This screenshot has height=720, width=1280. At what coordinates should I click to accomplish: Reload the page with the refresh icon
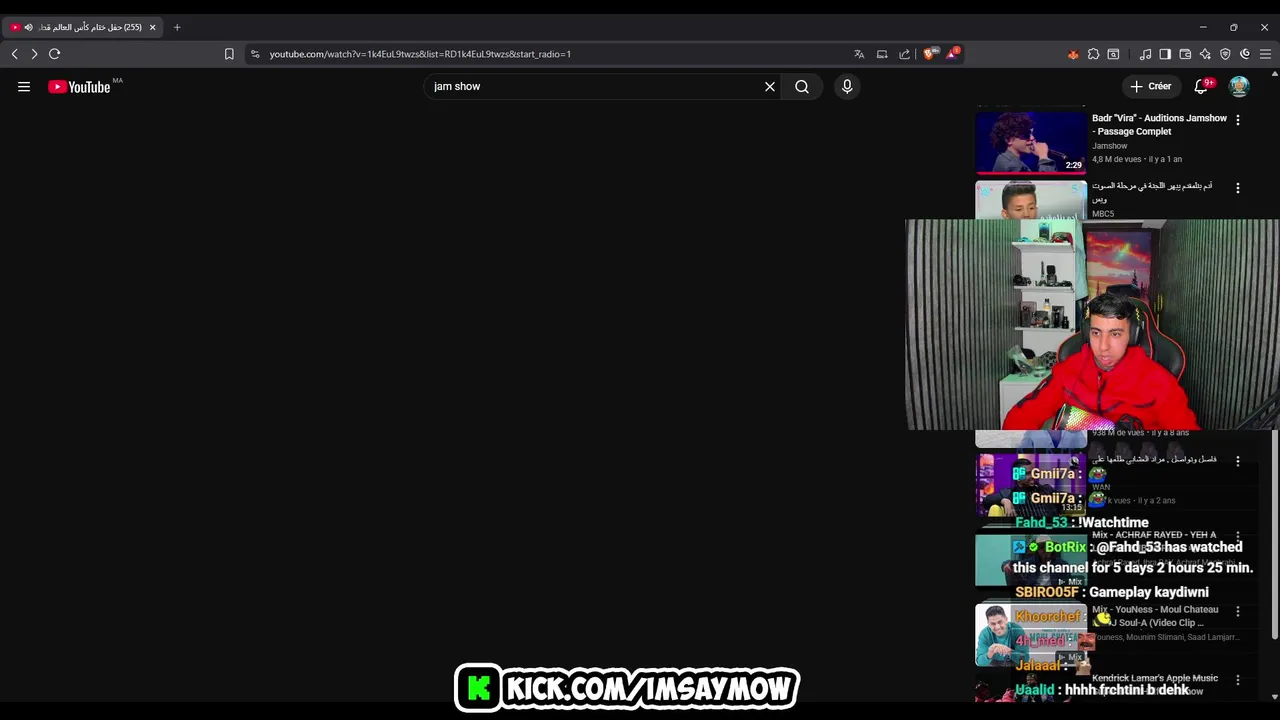55,54
